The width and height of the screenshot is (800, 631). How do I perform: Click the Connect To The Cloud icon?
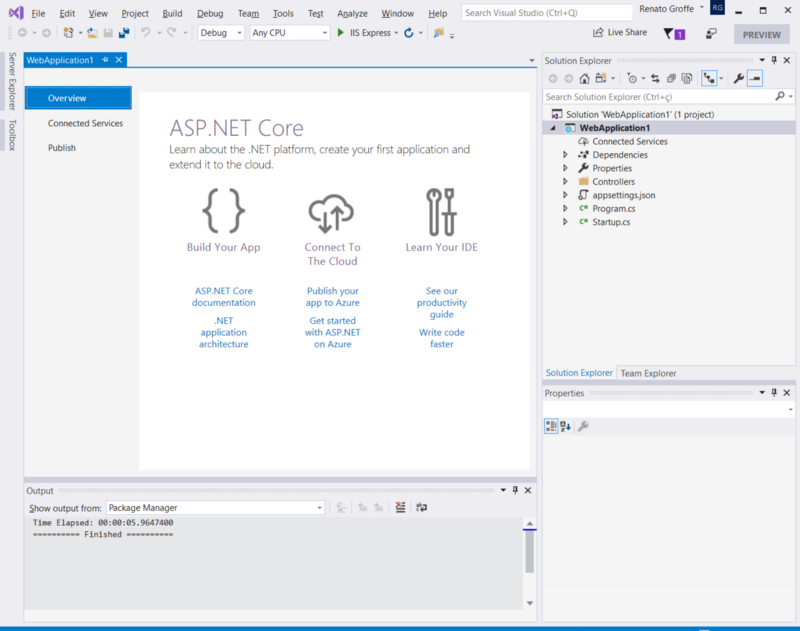coord(332,212)
